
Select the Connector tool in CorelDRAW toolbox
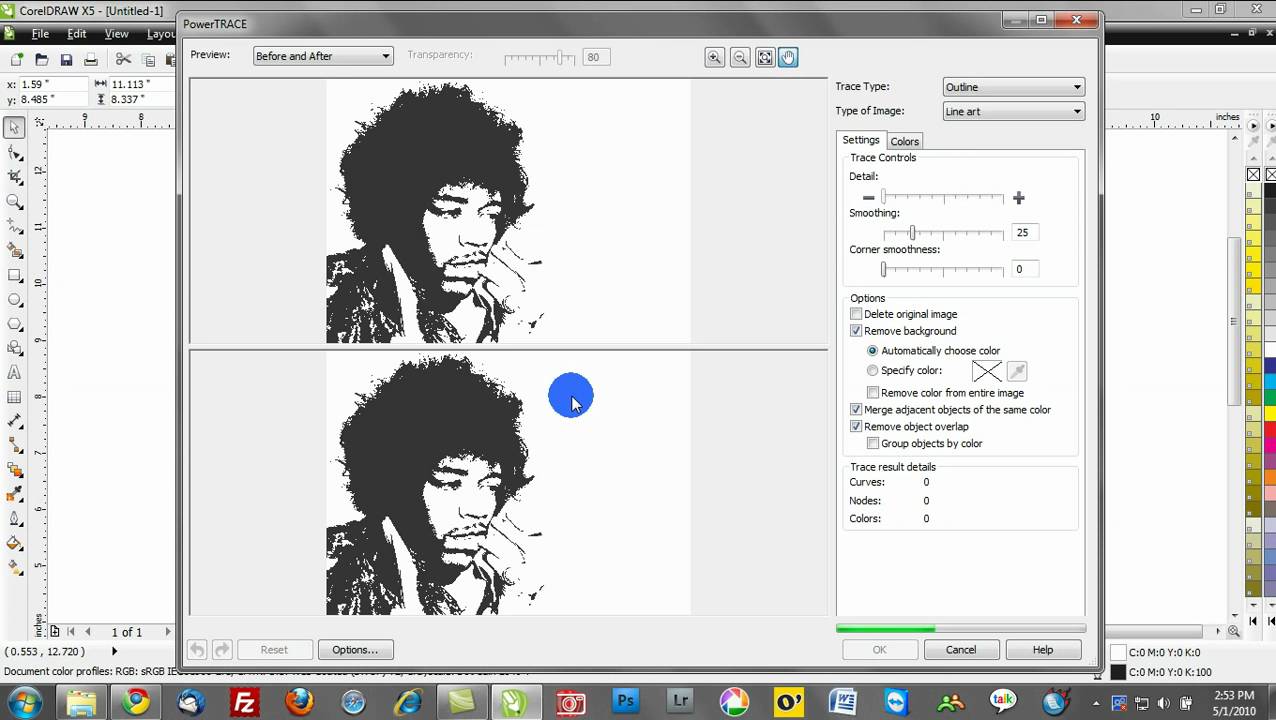14,446
